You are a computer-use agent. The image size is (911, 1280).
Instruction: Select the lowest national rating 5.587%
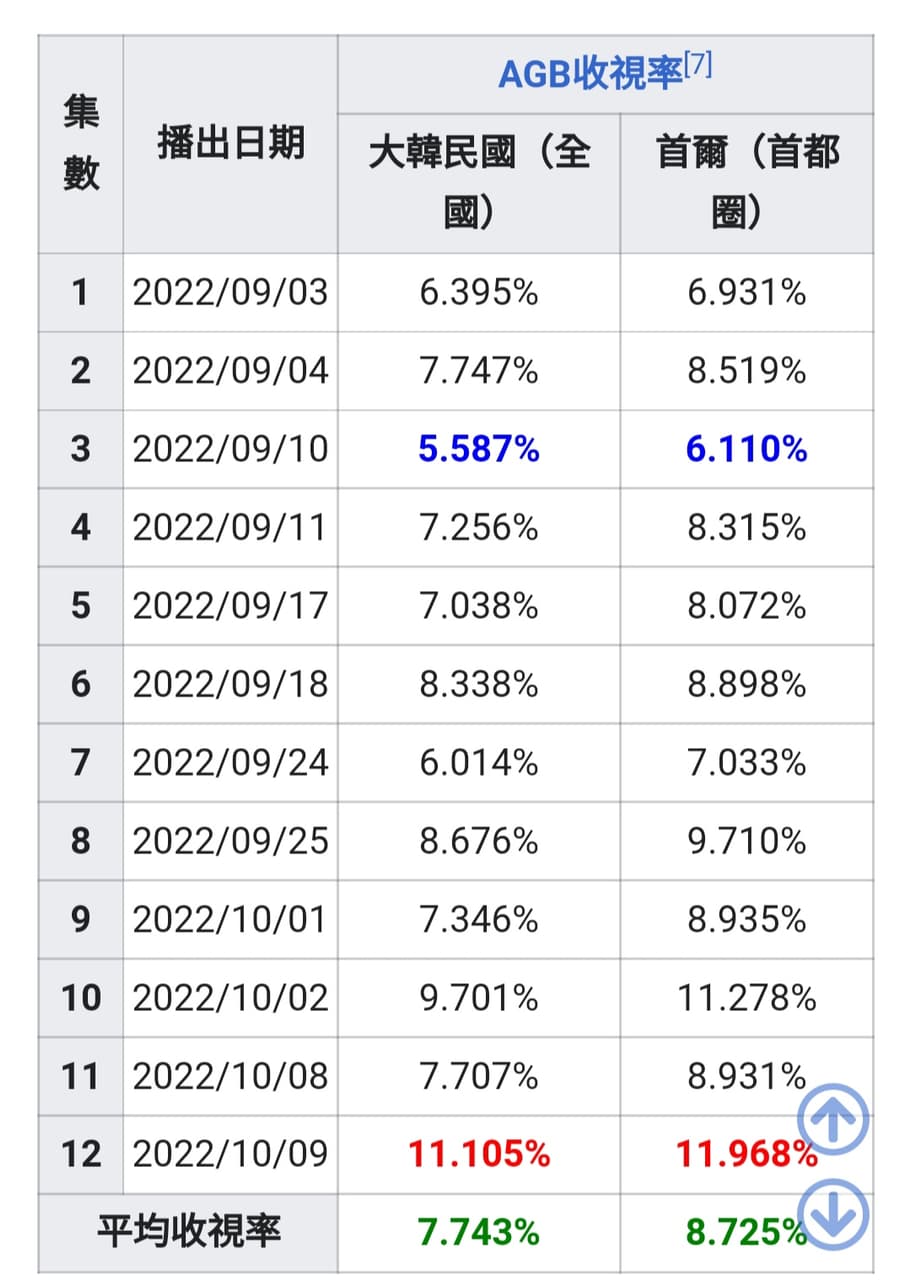tap(479, 449)
